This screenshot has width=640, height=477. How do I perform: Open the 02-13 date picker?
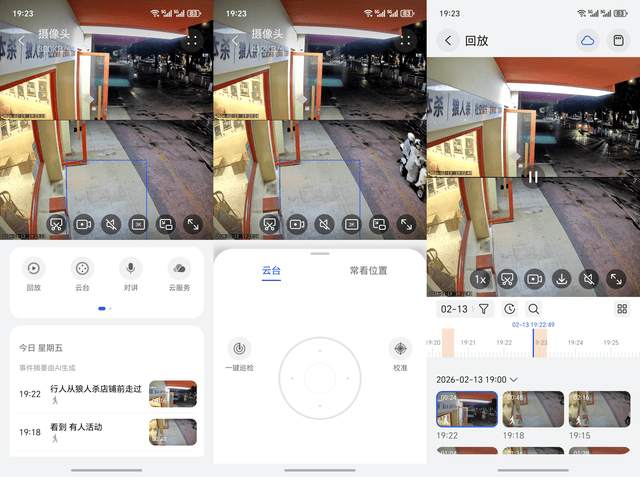455,310
